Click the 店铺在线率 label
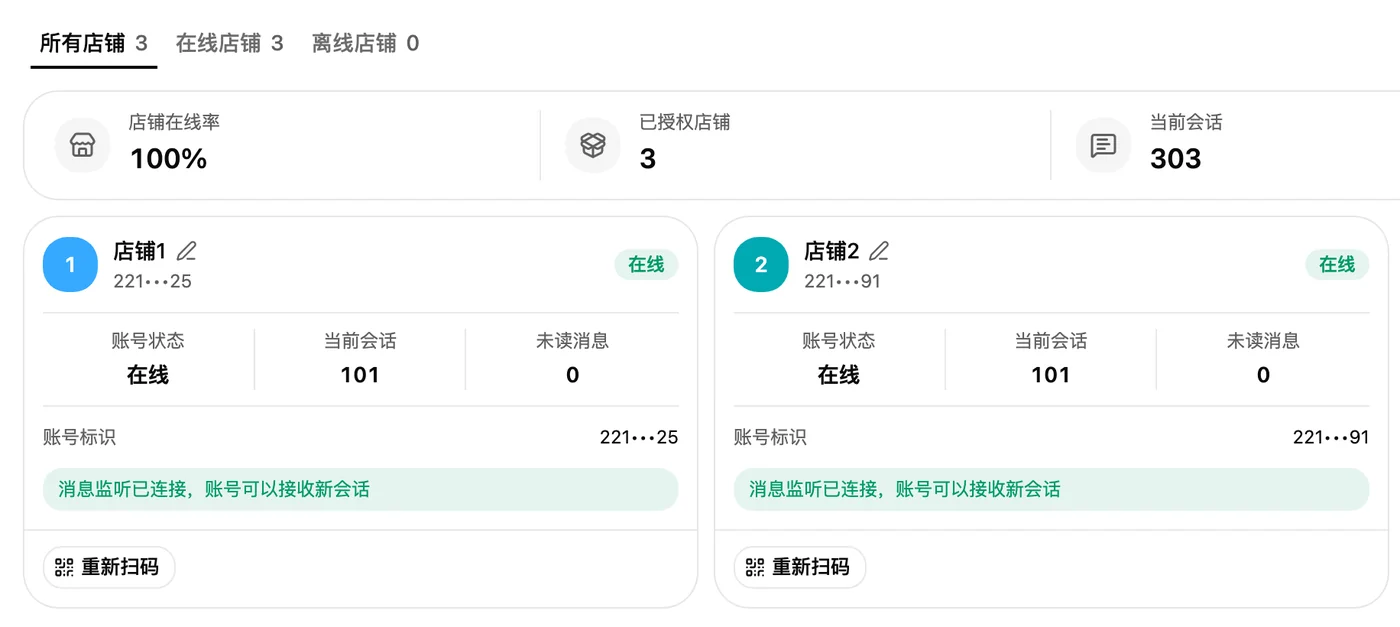This screenshot has height=627, width=1400. [x=174, y=122]
